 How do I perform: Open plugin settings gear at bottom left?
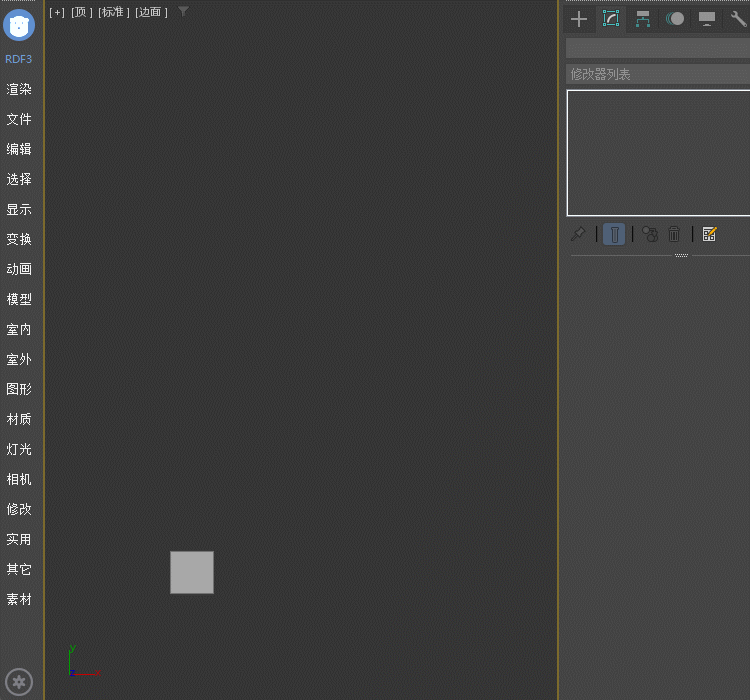pyautogui.click(x=19, y=683)
